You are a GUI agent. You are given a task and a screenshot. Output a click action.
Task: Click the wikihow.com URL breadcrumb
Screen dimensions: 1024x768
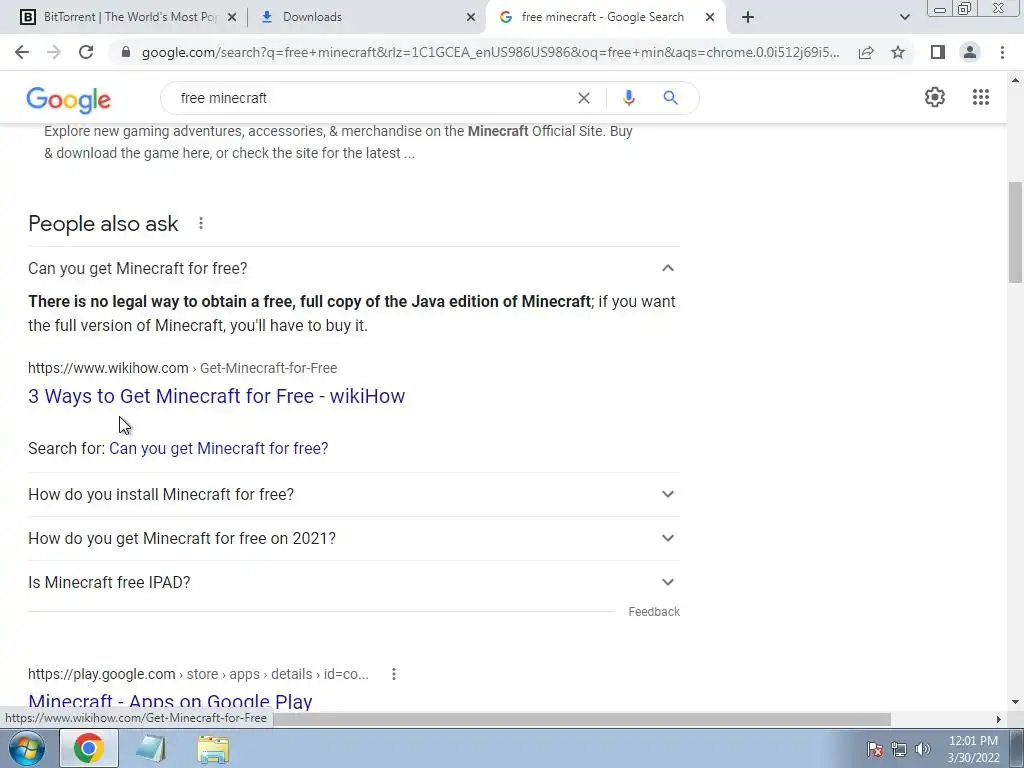pos(182,368)
